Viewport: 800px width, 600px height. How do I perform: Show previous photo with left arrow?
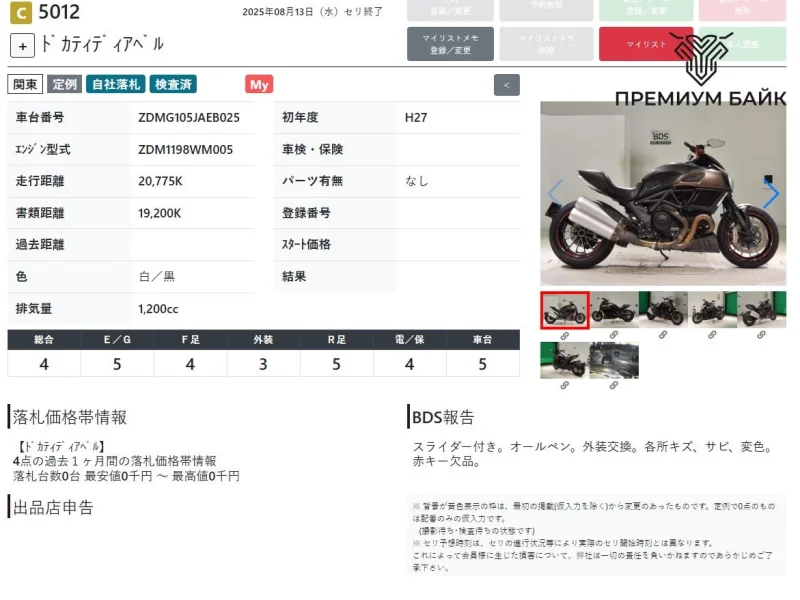click(555, 193)
